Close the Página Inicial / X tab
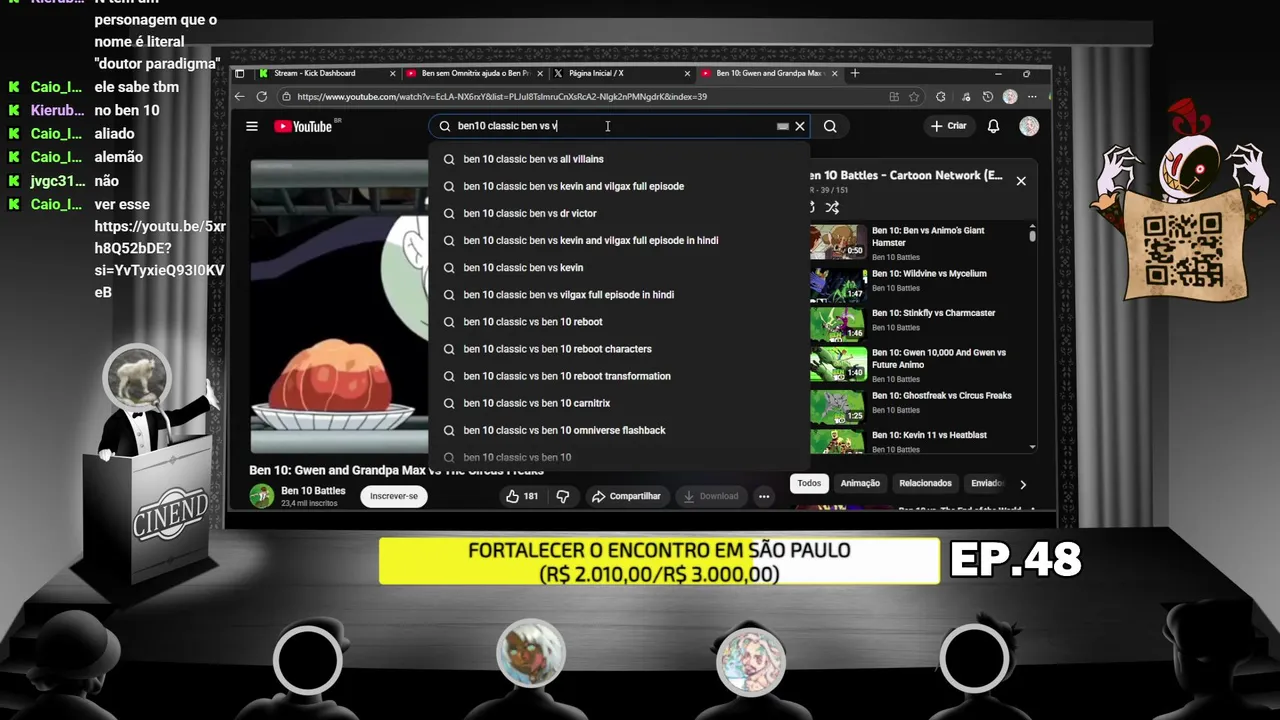This screenshot has width=1280, height=720. [x=687, y=73]
